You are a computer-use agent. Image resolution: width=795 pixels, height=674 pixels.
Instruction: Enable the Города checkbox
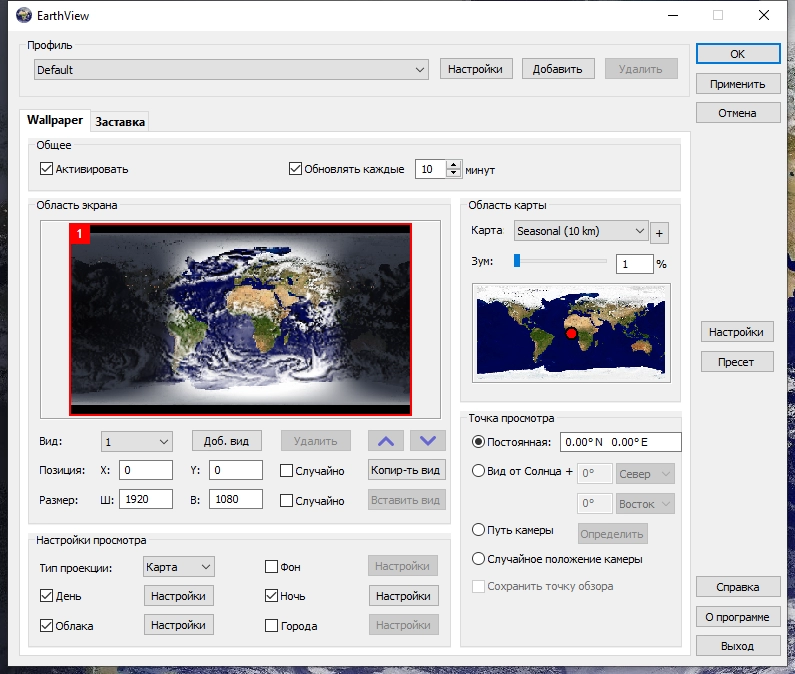click(272, 626)
